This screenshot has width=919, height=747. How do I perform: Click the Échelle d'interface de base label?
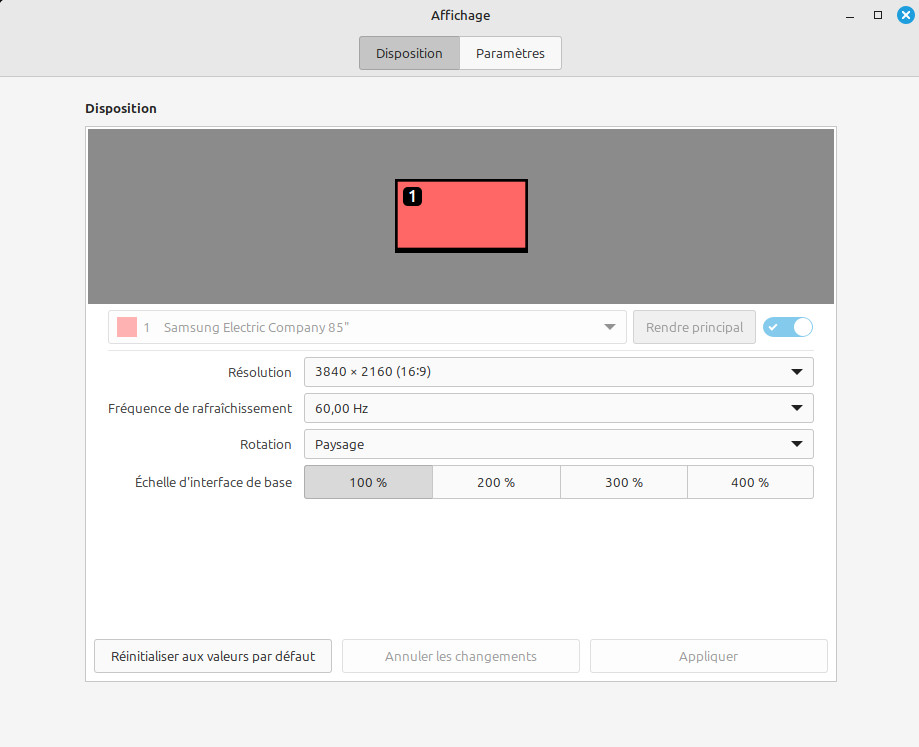click(x=213, y=483)
